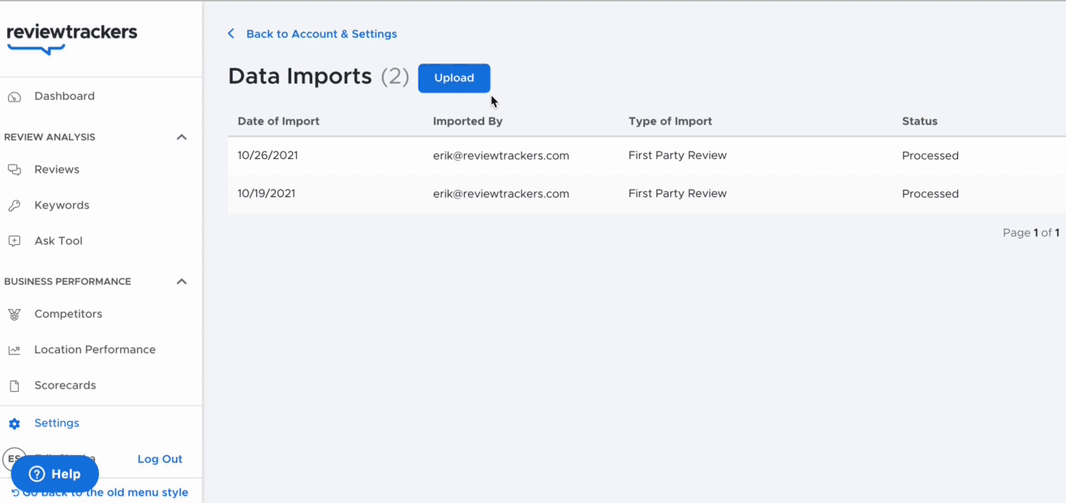This screenshot has height=503, width=1066.
Task: Click the question mark icon in Help
Action: coord(37,474)
